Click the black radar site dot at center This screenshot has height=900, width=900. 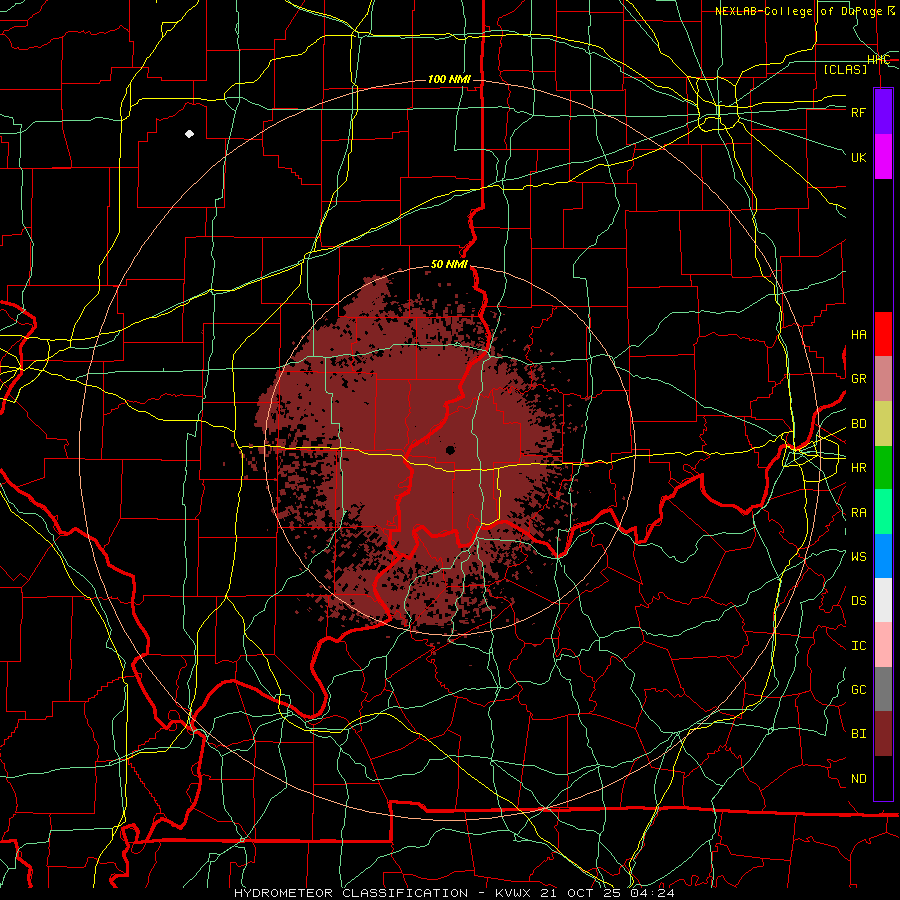[x=451, y=451]
